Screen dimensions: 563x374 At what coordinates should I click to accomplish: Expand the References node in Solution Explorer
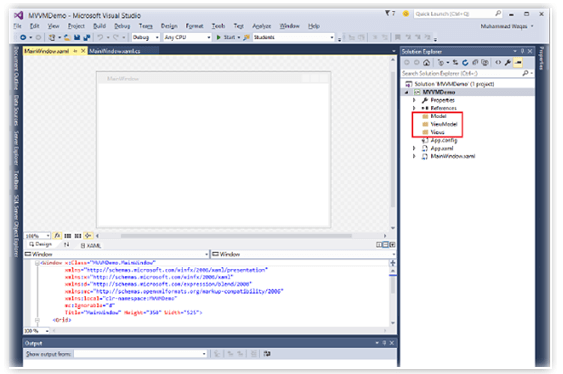click(414, 108)
